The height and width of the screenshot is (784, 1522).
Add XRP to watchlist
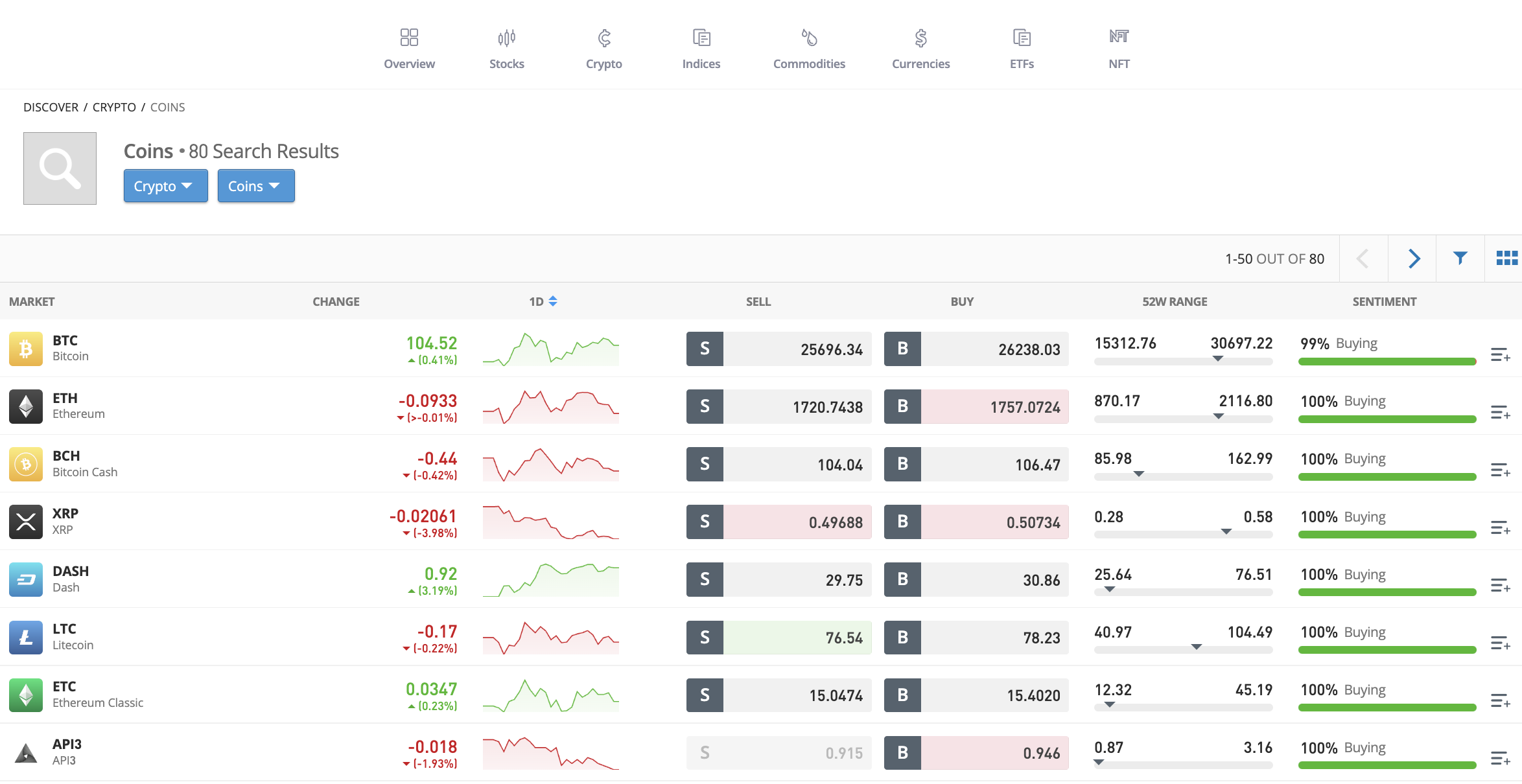[1500, 527]
